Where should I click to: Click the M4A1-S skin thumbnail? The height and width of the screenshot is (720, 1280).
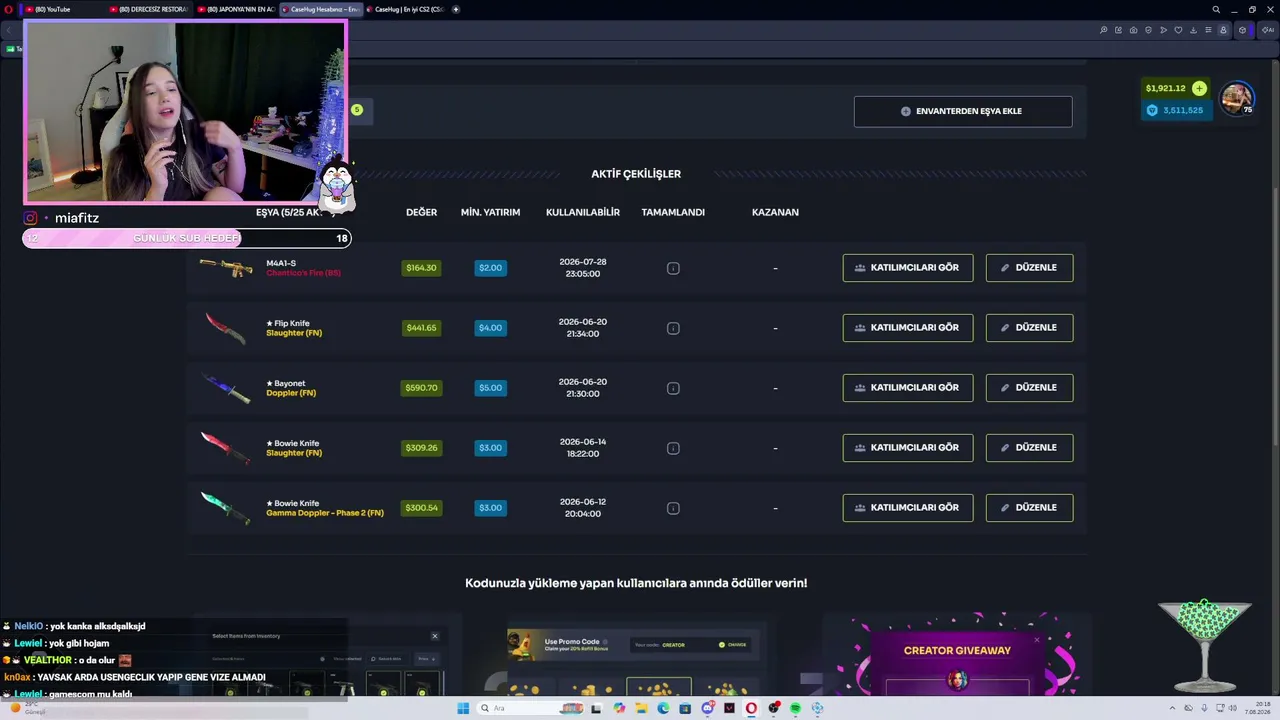pos(226,267)
